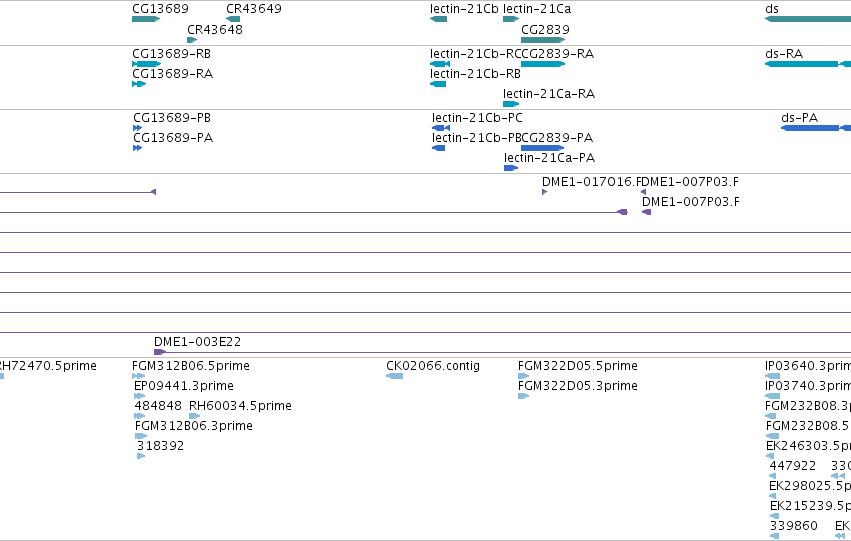Click the 339860 EST feature

774,537
